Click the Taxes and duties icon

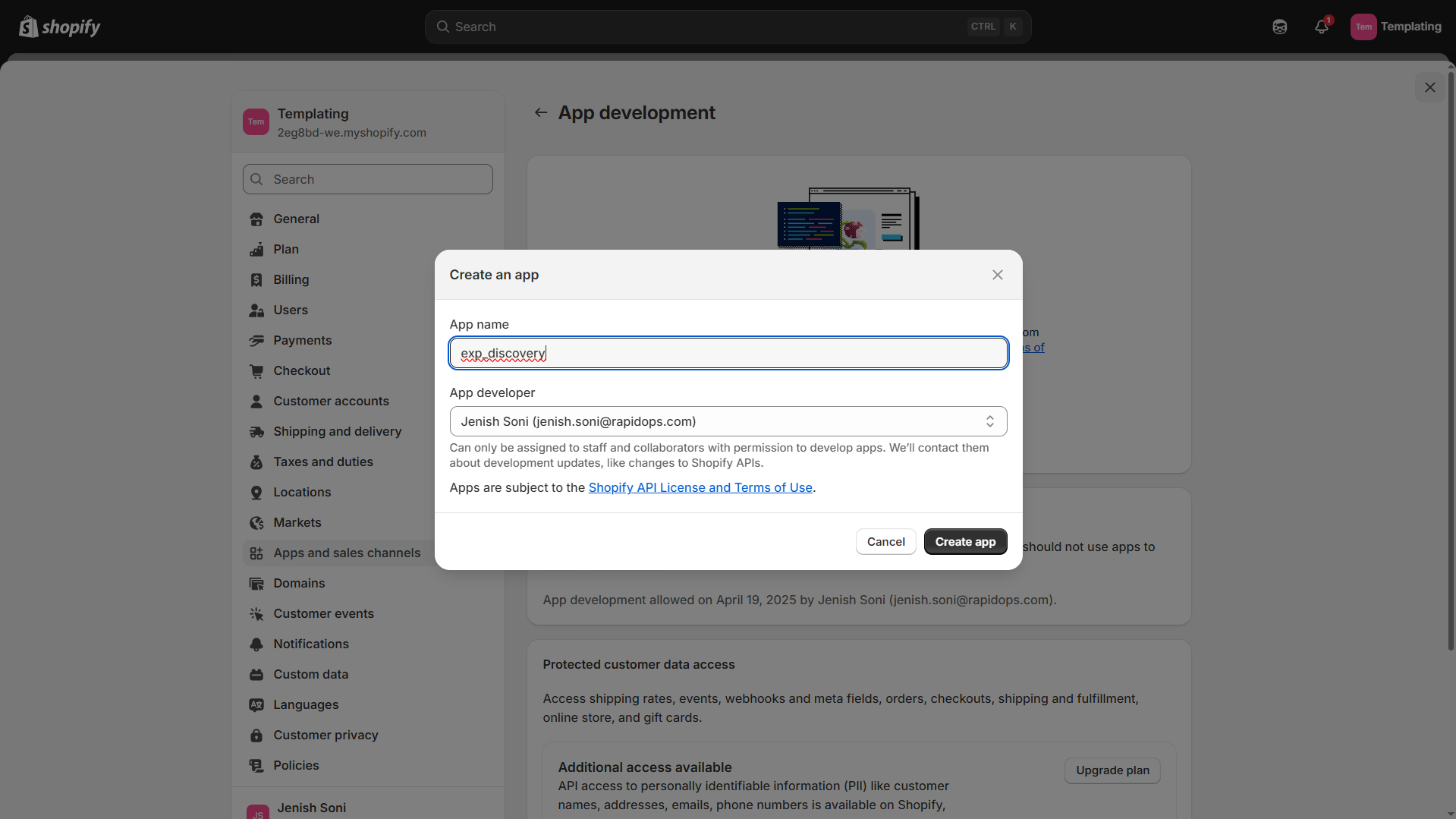click(x=256, y=461)
